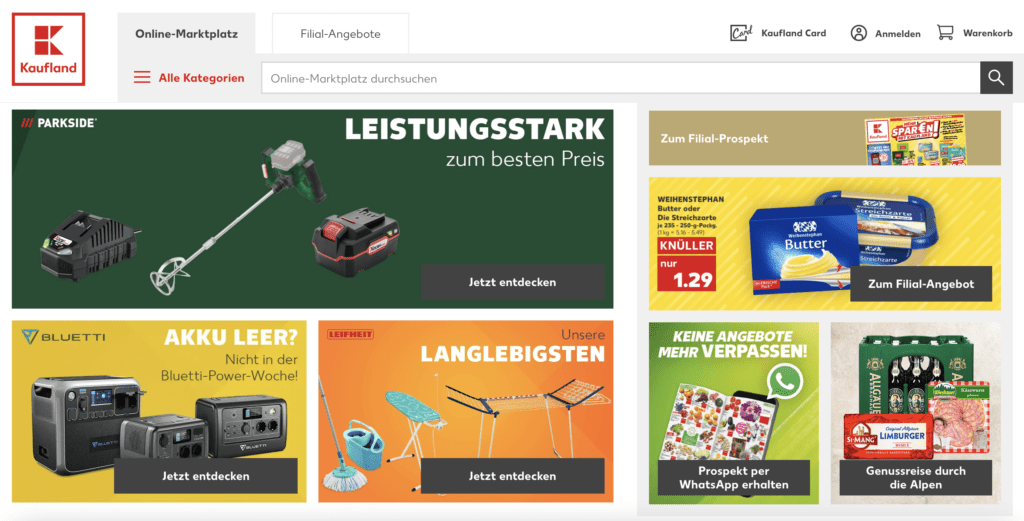Click Prospekt per WhatsApp erhalten button

[x=733, y=478]
